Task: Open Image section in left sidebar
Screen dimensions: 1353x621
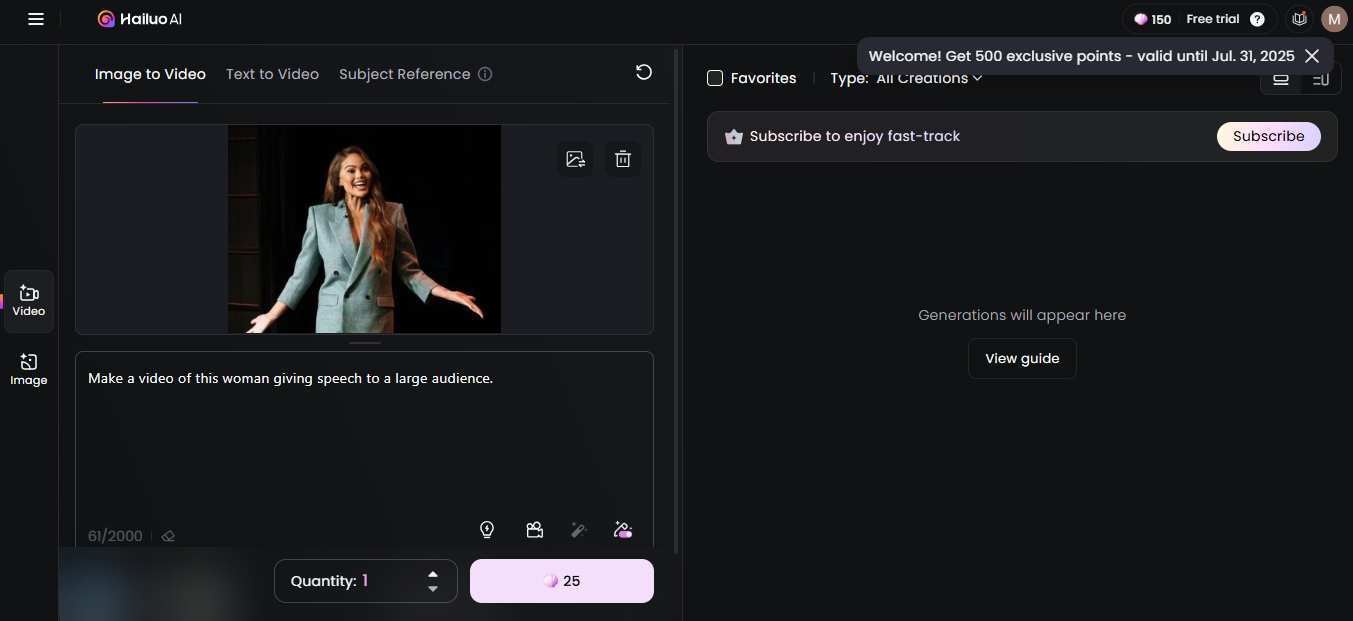Action: click(x=29, y=370)
